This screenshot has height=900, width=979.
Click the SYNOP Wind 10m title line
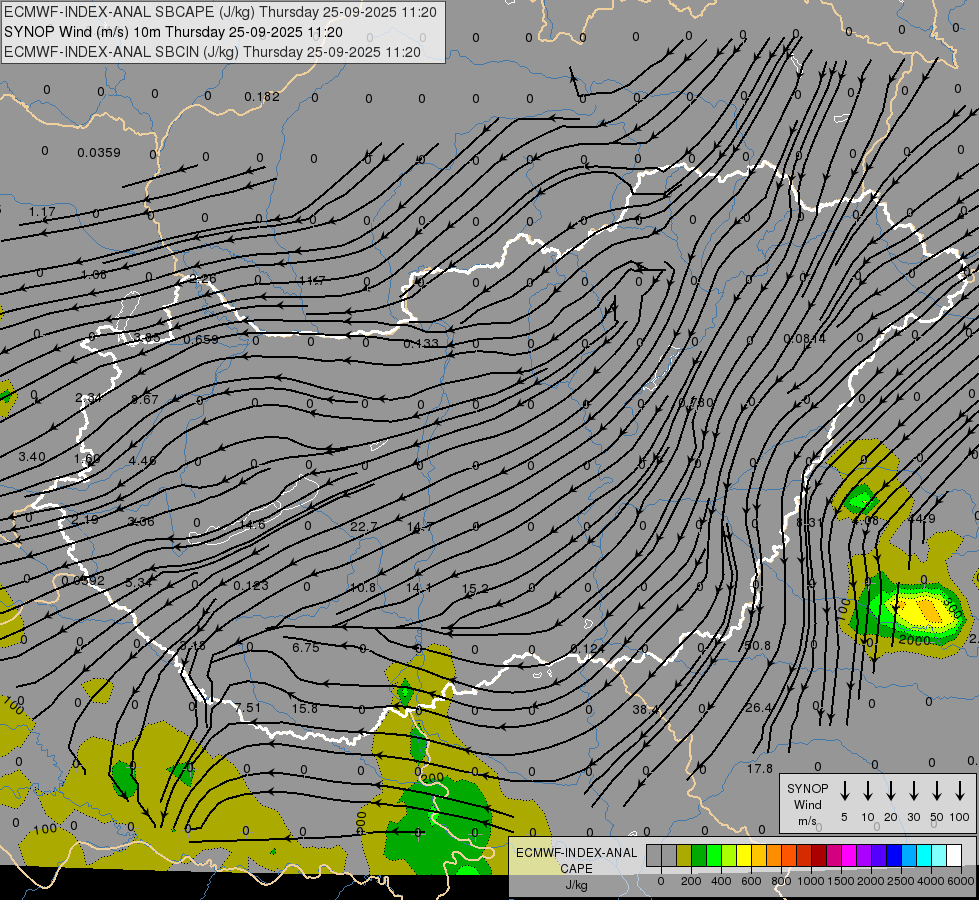pos(173,32)
